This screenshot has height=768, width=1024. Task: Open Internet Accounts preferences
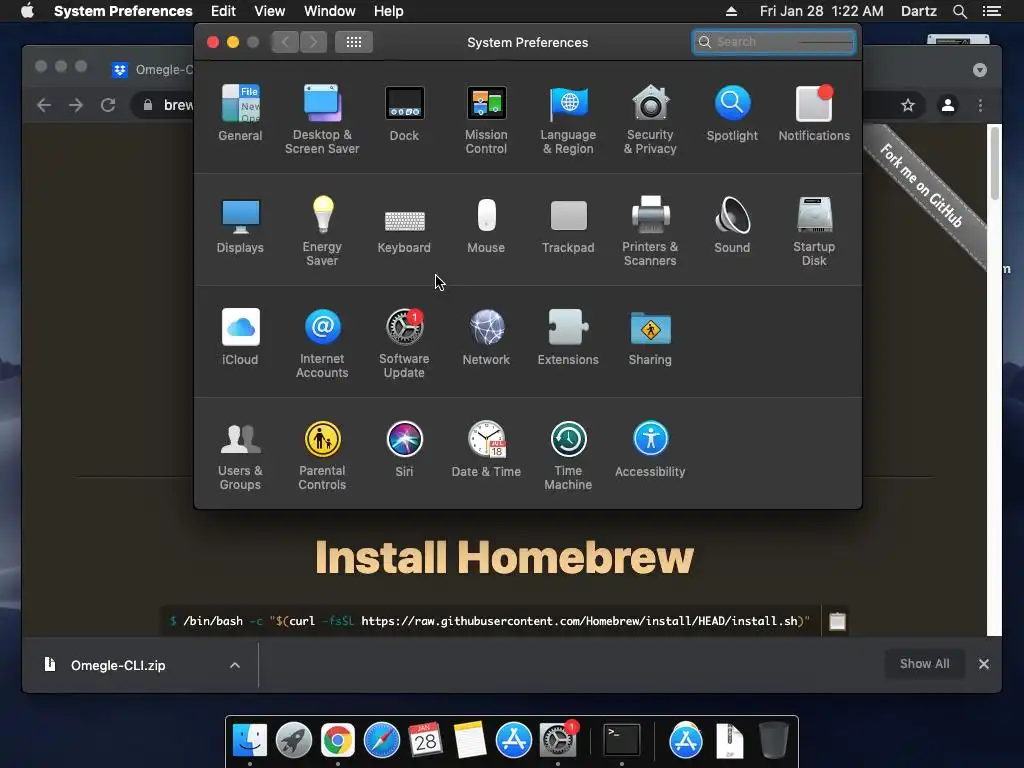pos(322,344)
